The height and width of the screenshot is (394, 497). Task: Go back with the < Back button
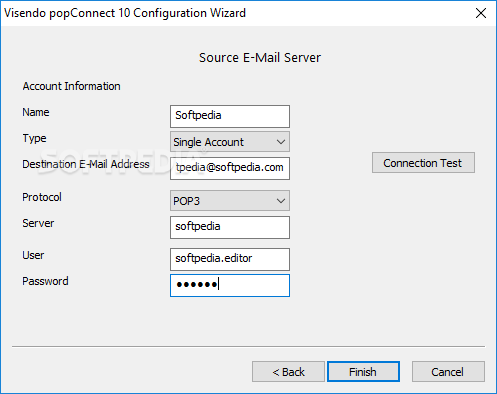pyautogui.click(x=288, y=371)
